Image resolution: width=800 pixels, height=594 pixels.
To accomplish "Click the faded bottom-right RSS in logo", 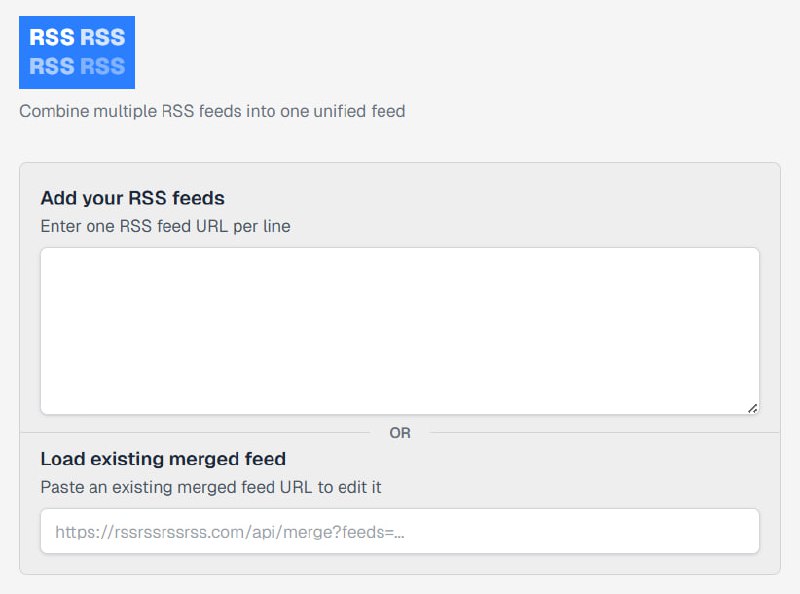I will [102, 67].
